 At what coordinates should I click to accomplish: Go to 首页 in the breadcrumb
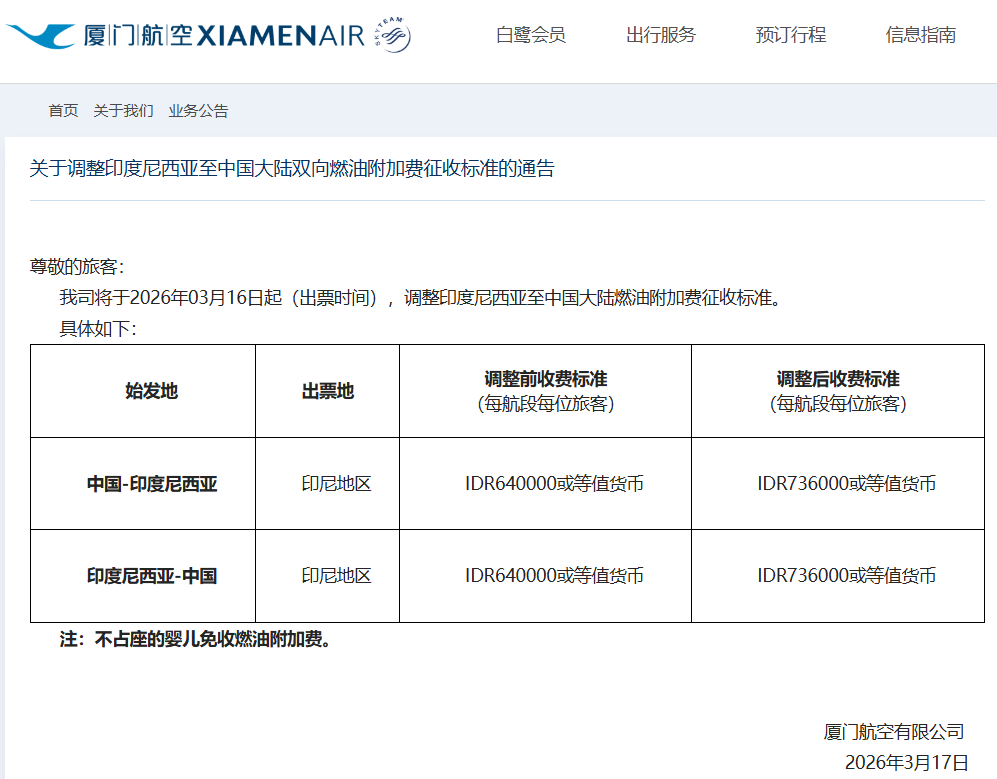pyautogui.click(x=63, y=111)
